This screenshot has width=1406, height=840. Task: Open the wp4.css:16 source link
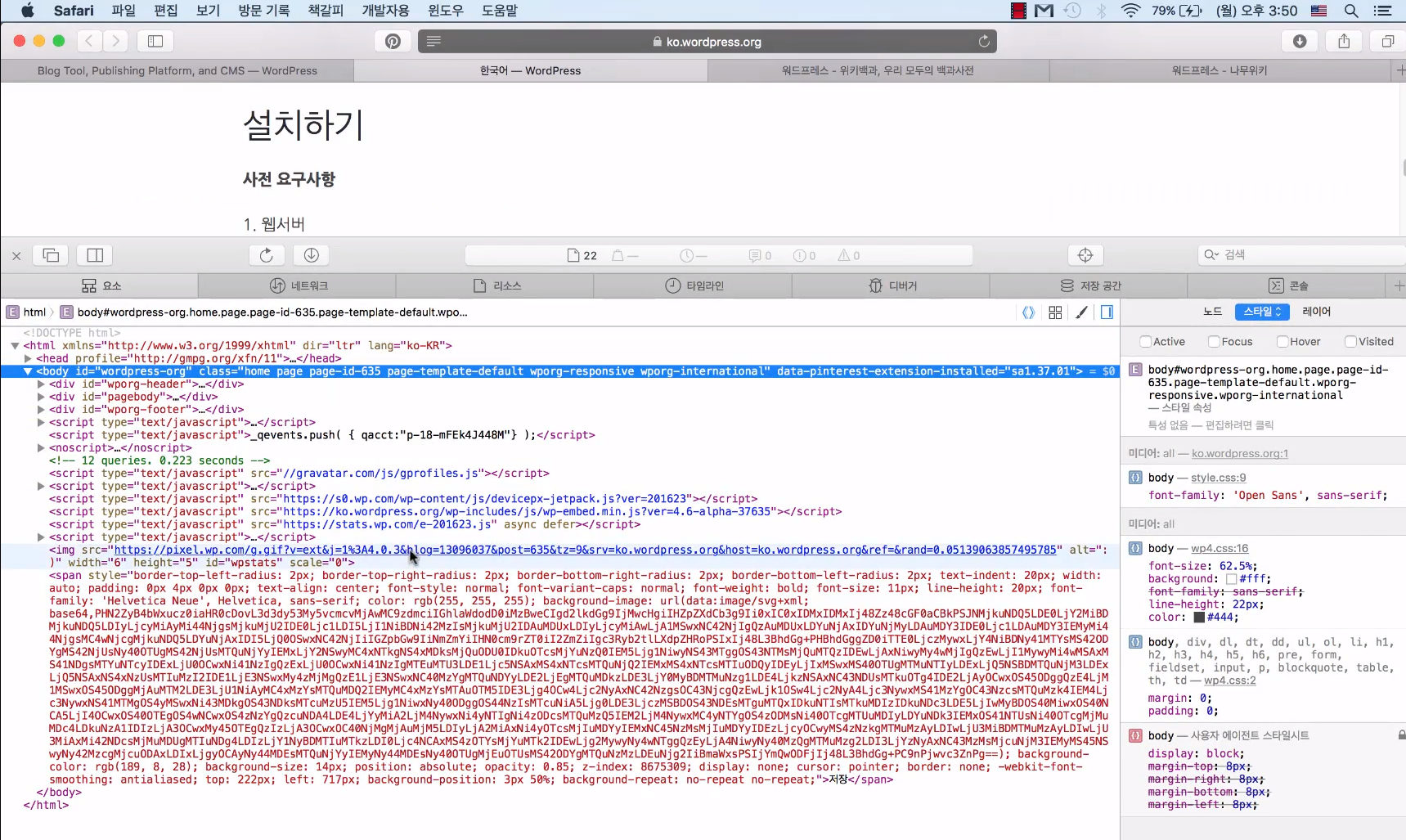(x=1220, y=549)
